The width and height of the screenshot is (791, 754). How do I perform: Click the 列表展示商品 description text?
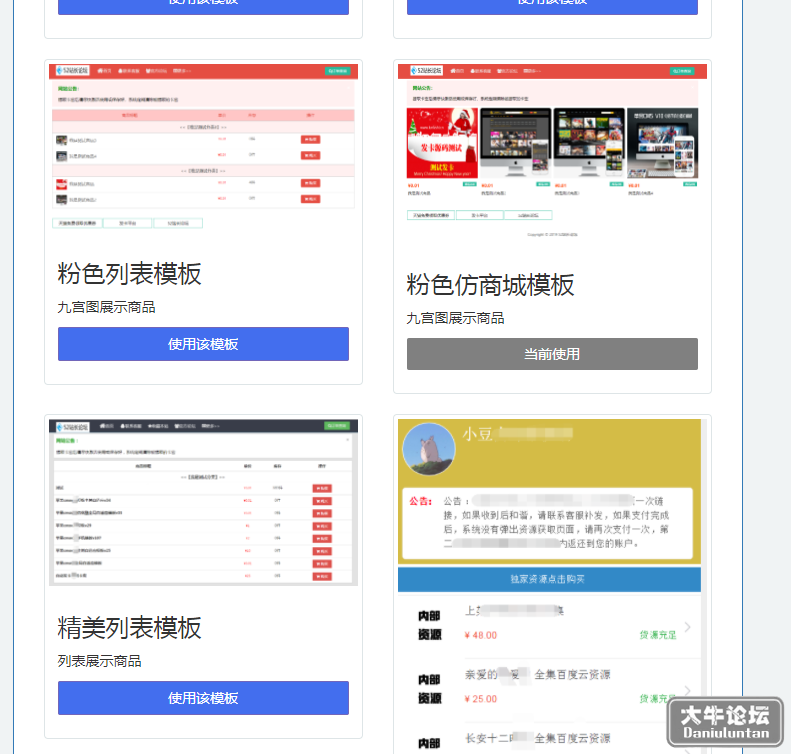tap(99, 661)
